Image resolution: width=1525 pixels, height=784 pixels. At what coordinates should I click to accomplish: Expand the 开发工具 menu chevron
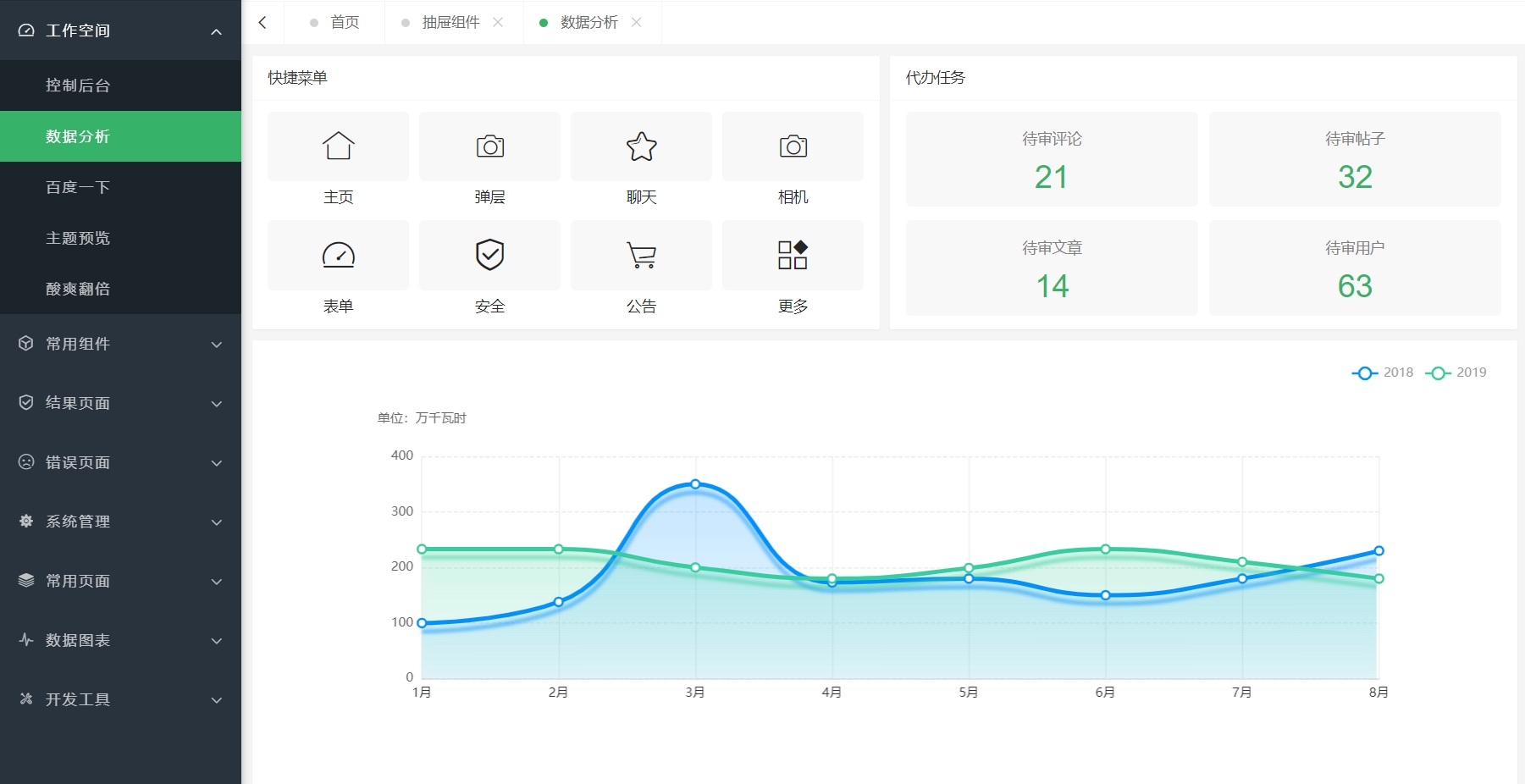pyautogui.click(x=216, y=700)
